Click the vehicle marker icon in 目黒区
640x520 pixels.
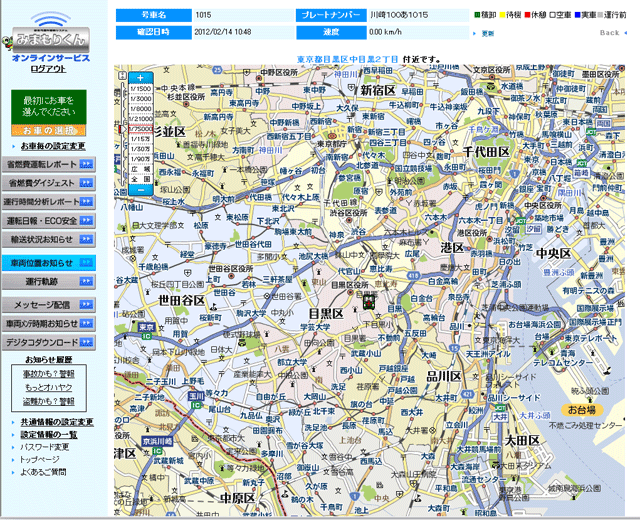[x=369, y=302]
